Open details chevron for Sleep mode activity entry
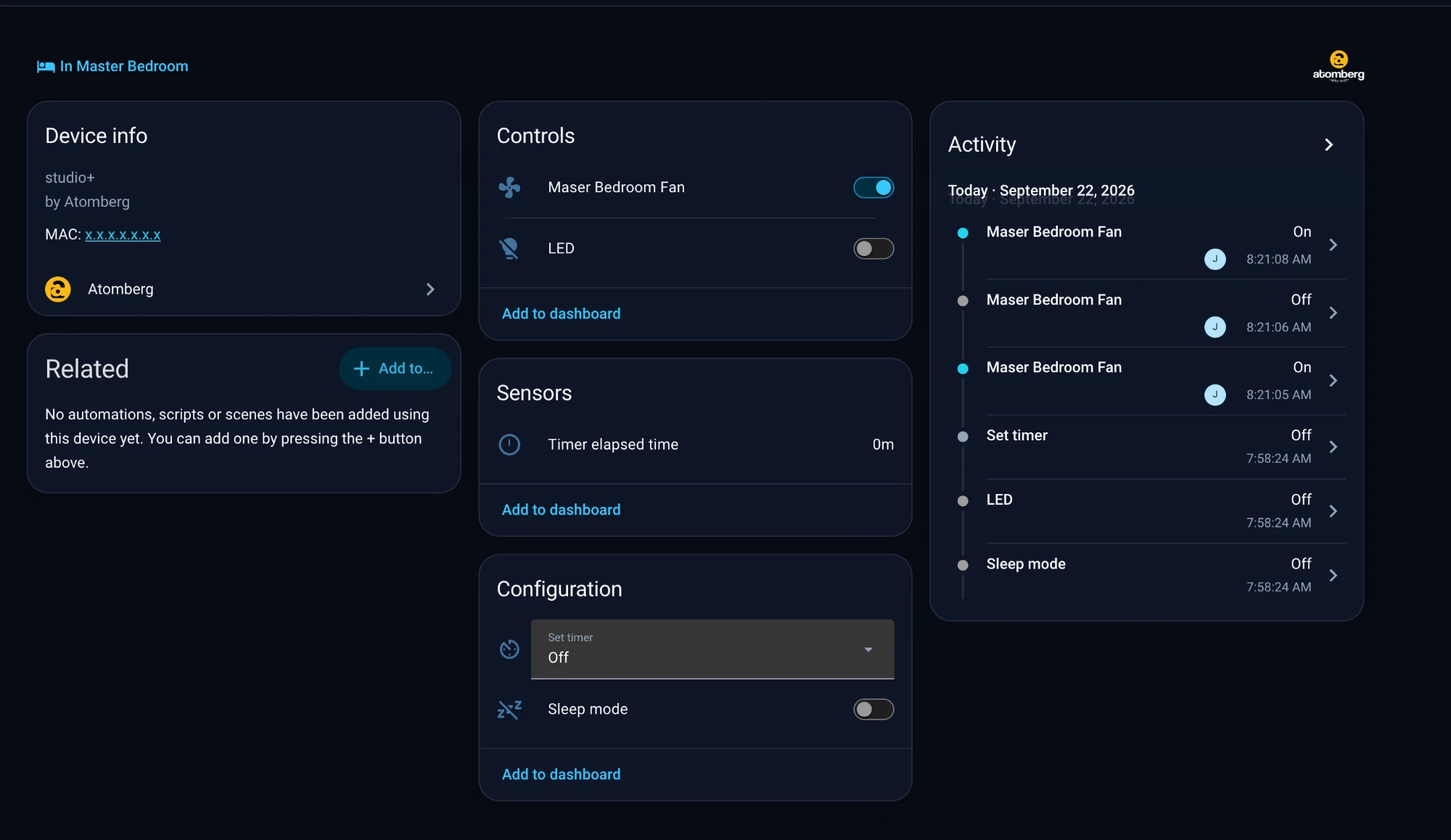 click(1333, 575)
